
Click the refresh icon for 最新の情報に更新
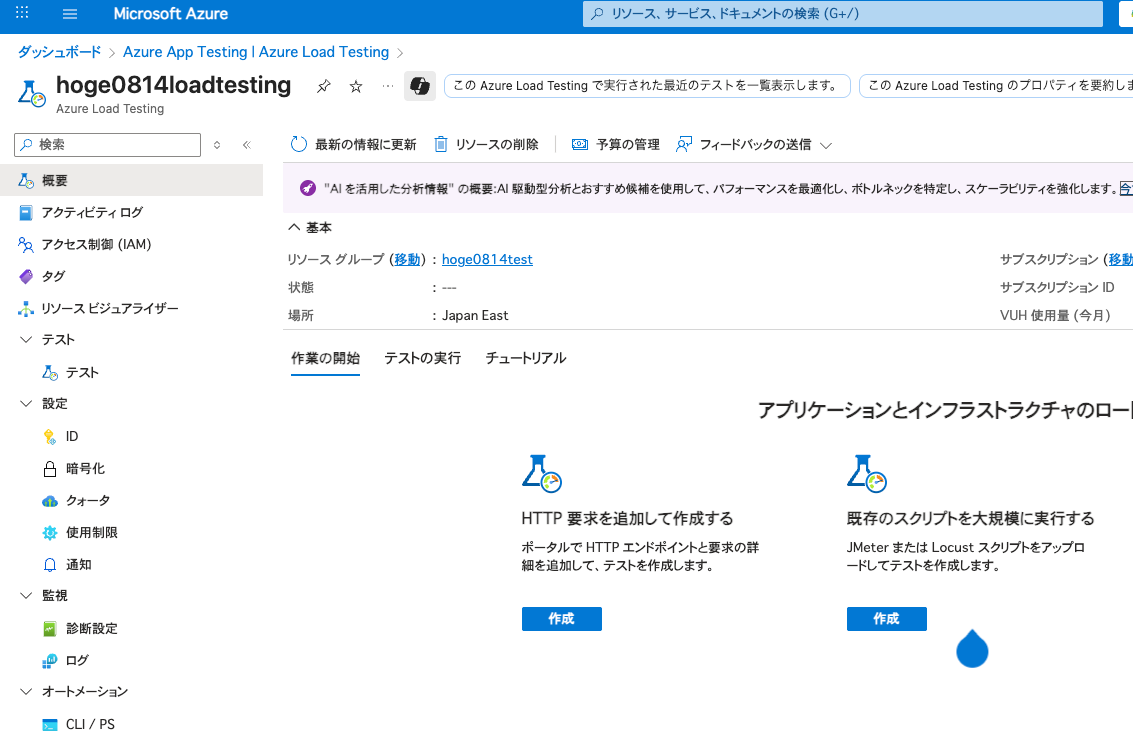[x=298, y=144]
